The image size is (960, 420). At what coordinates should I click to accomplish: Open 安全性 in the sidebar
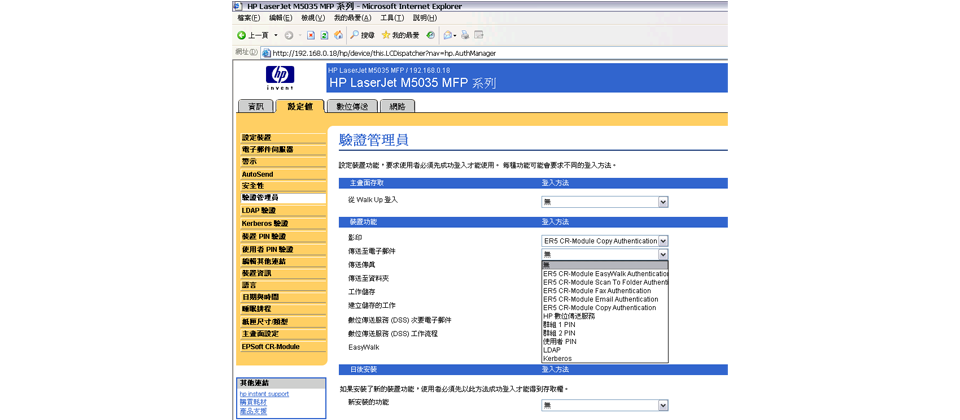[x=283, y=186]
